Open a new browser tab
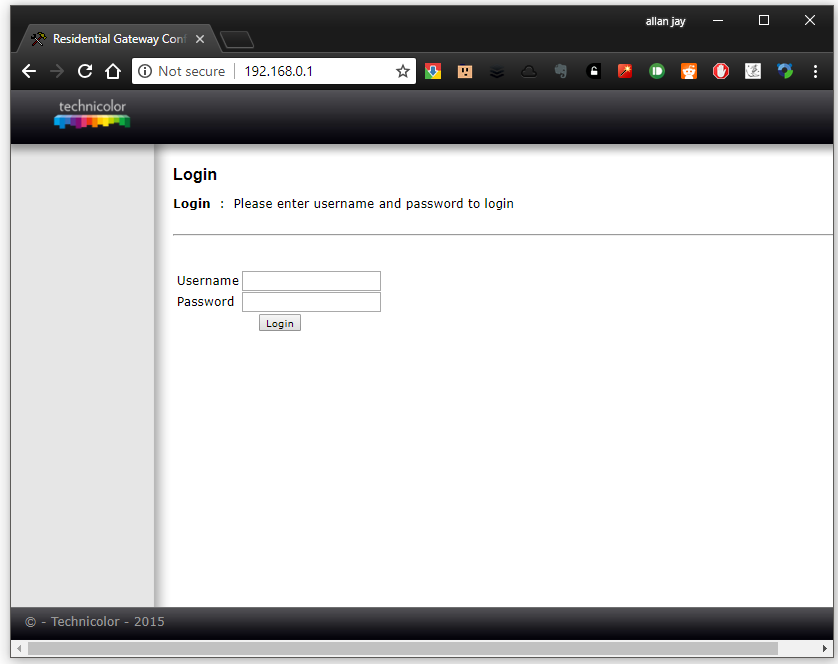 pos(237,40)
